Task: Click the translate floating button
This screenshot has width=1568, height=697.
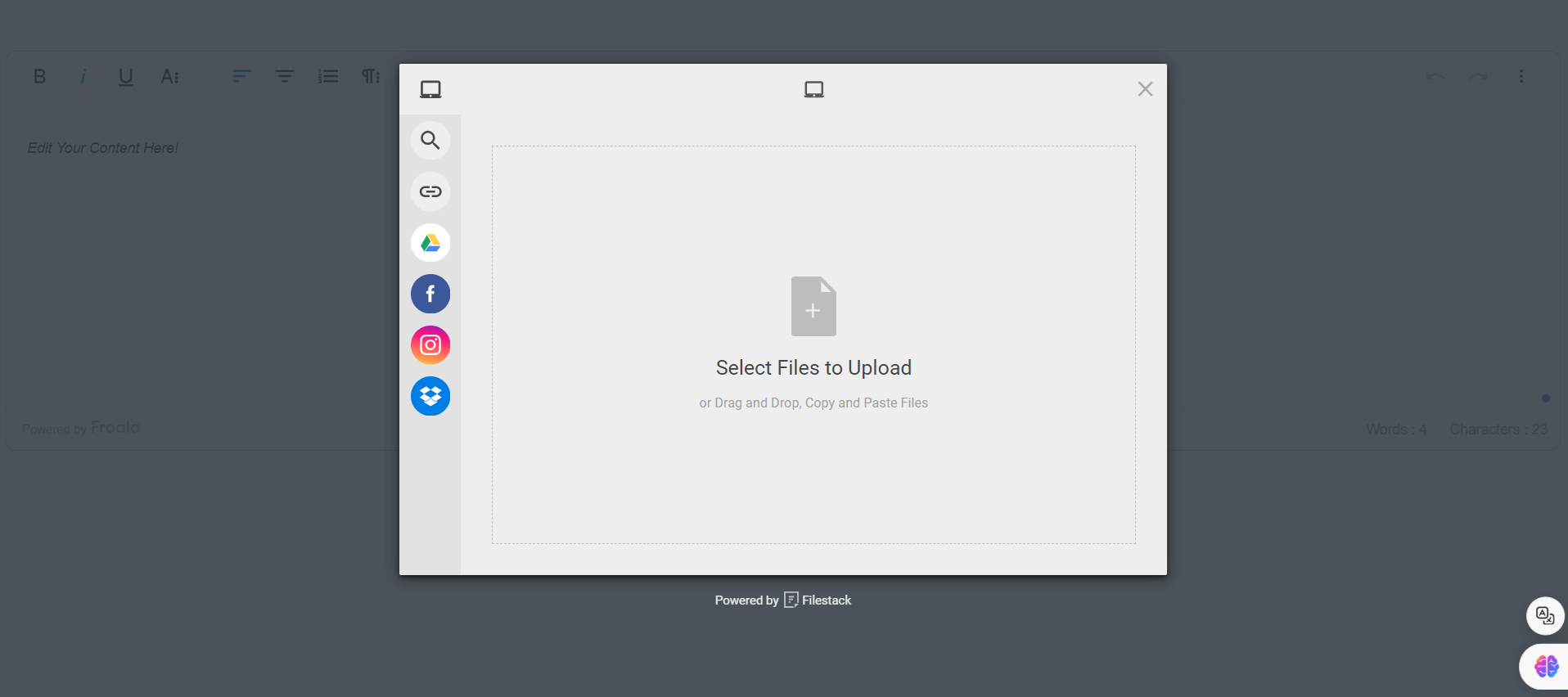Action: click(1545, 615)
